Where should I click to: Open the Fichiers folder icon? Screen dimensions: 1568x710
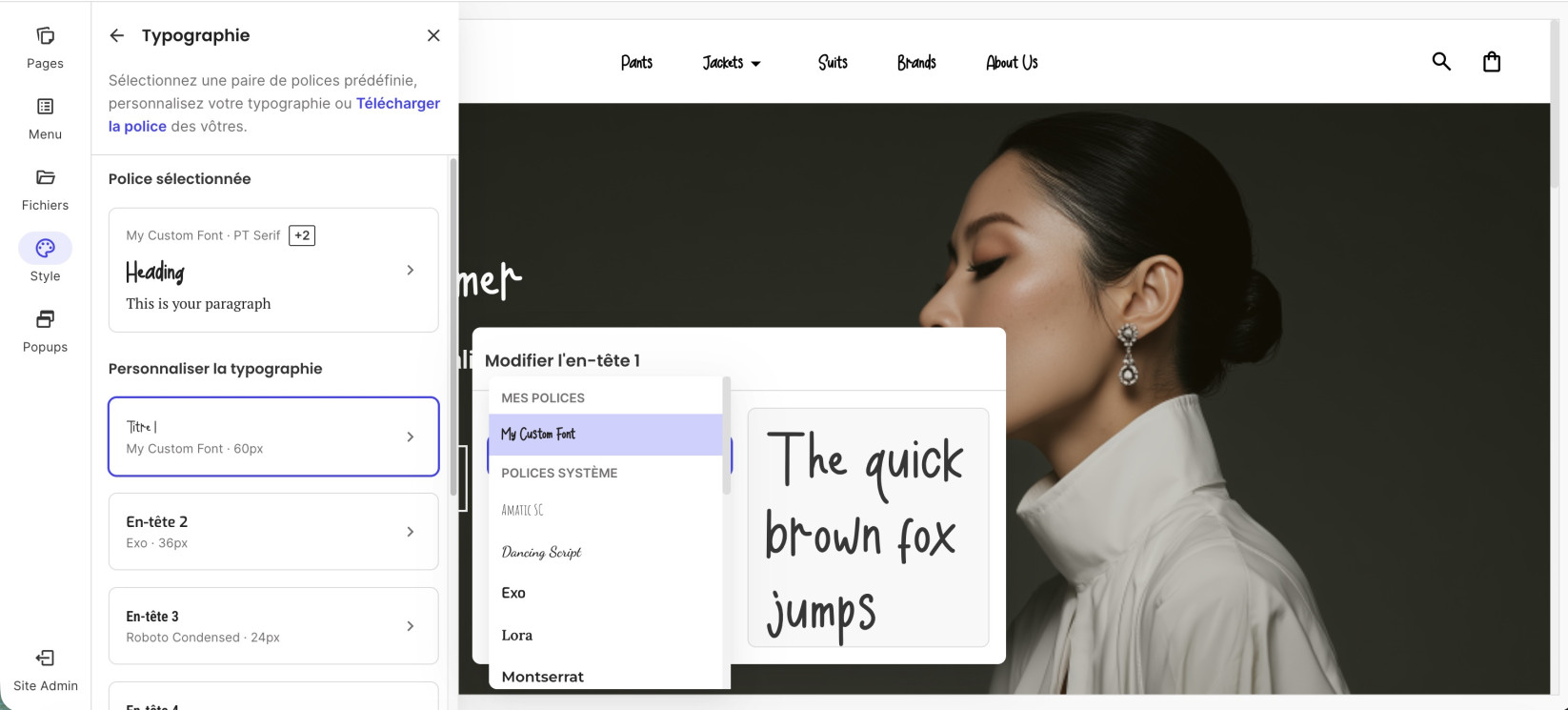(x=45, y=177)
